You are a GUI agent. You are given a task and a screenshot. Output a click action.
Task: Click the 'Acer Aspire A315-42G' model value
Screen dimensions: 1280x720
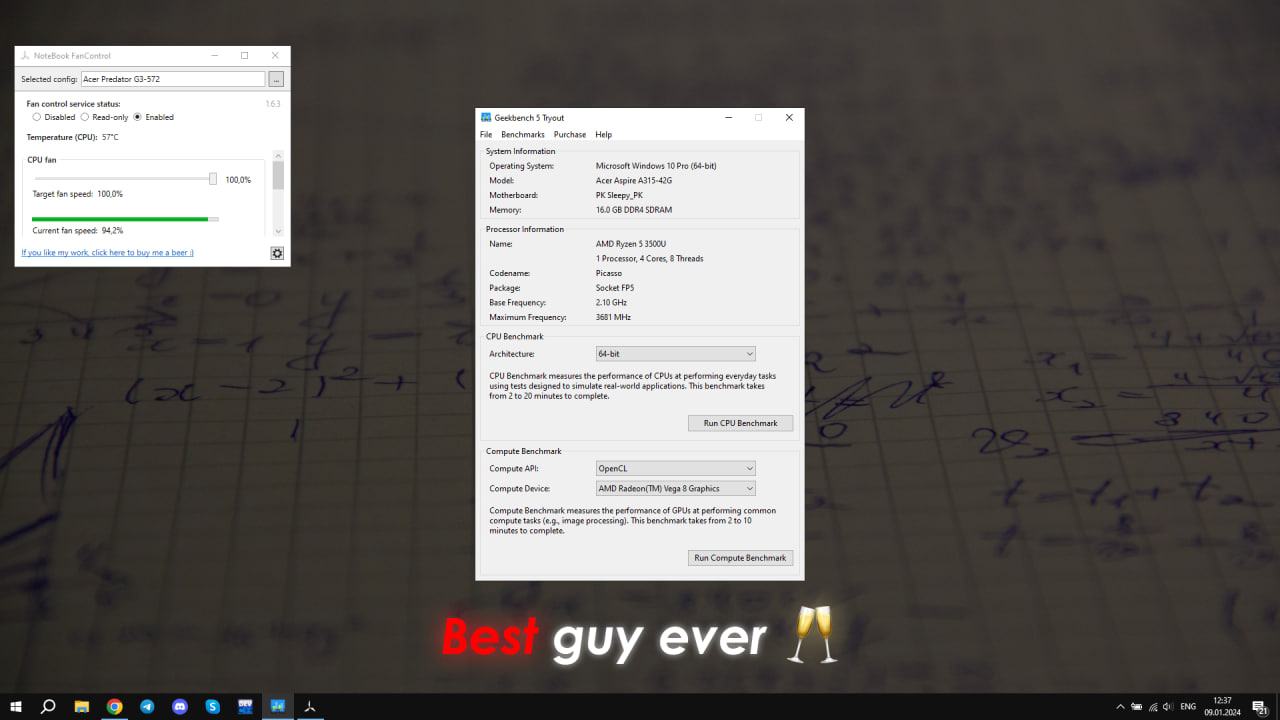634,181
